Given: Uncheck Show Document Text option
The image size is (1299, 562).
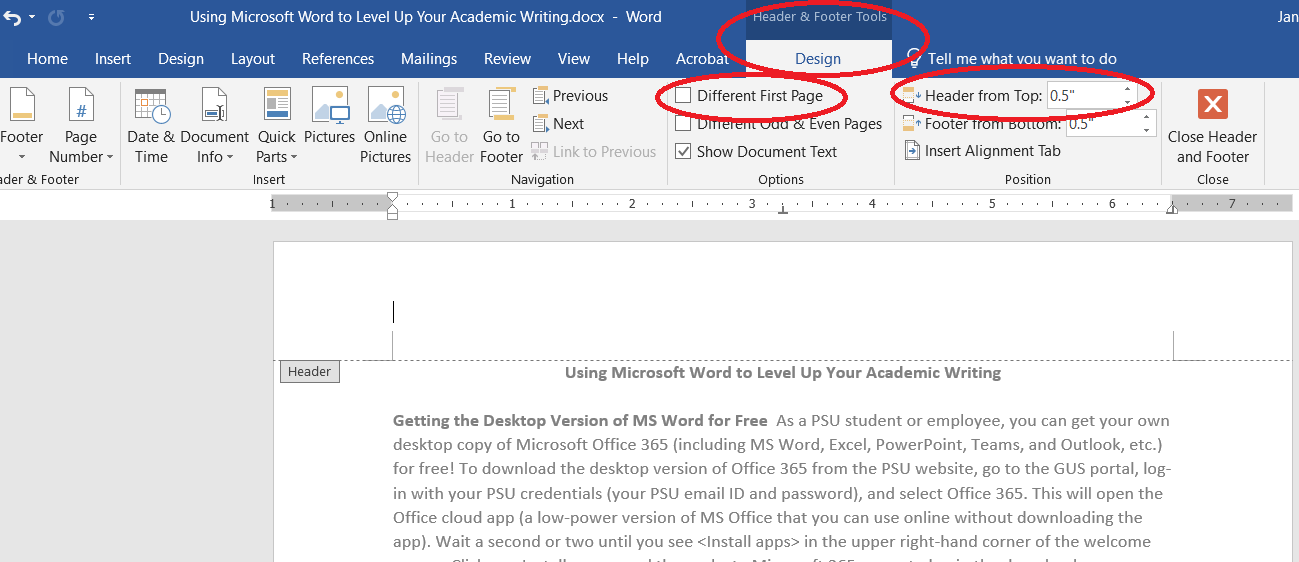Looking at the screenshot, I should [683, 152].
